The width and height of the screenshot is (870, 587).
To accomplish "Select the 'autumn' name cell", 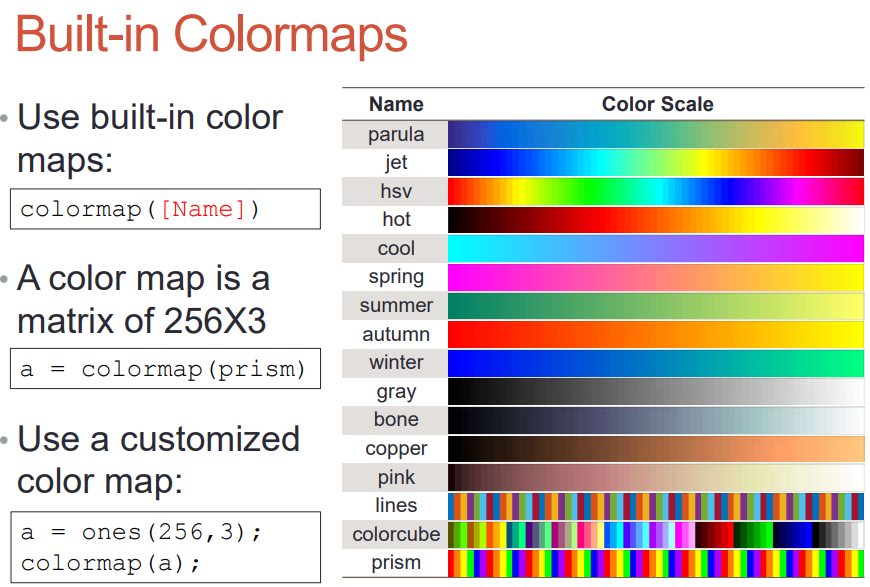I will tap(395, 335).
